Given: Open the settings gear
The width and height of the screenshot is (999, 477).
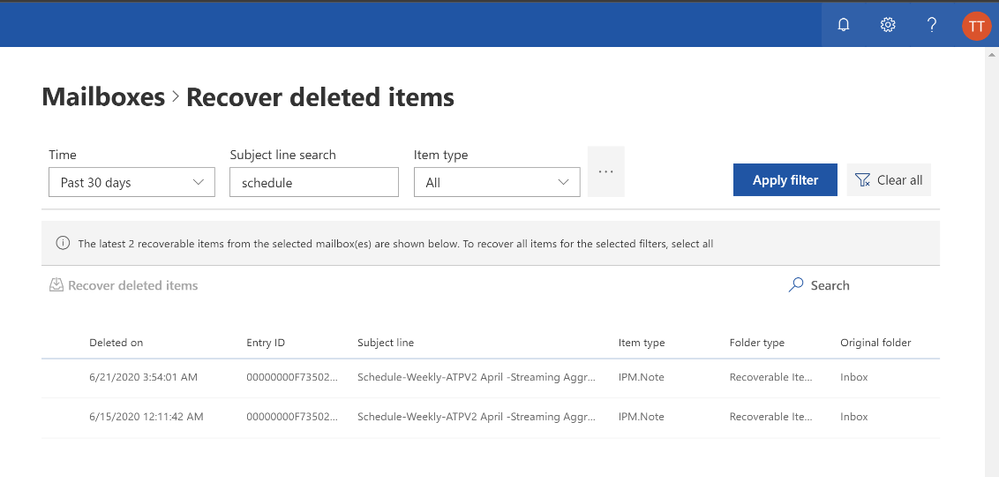Looking at the screenshot, I should [888, 25].
